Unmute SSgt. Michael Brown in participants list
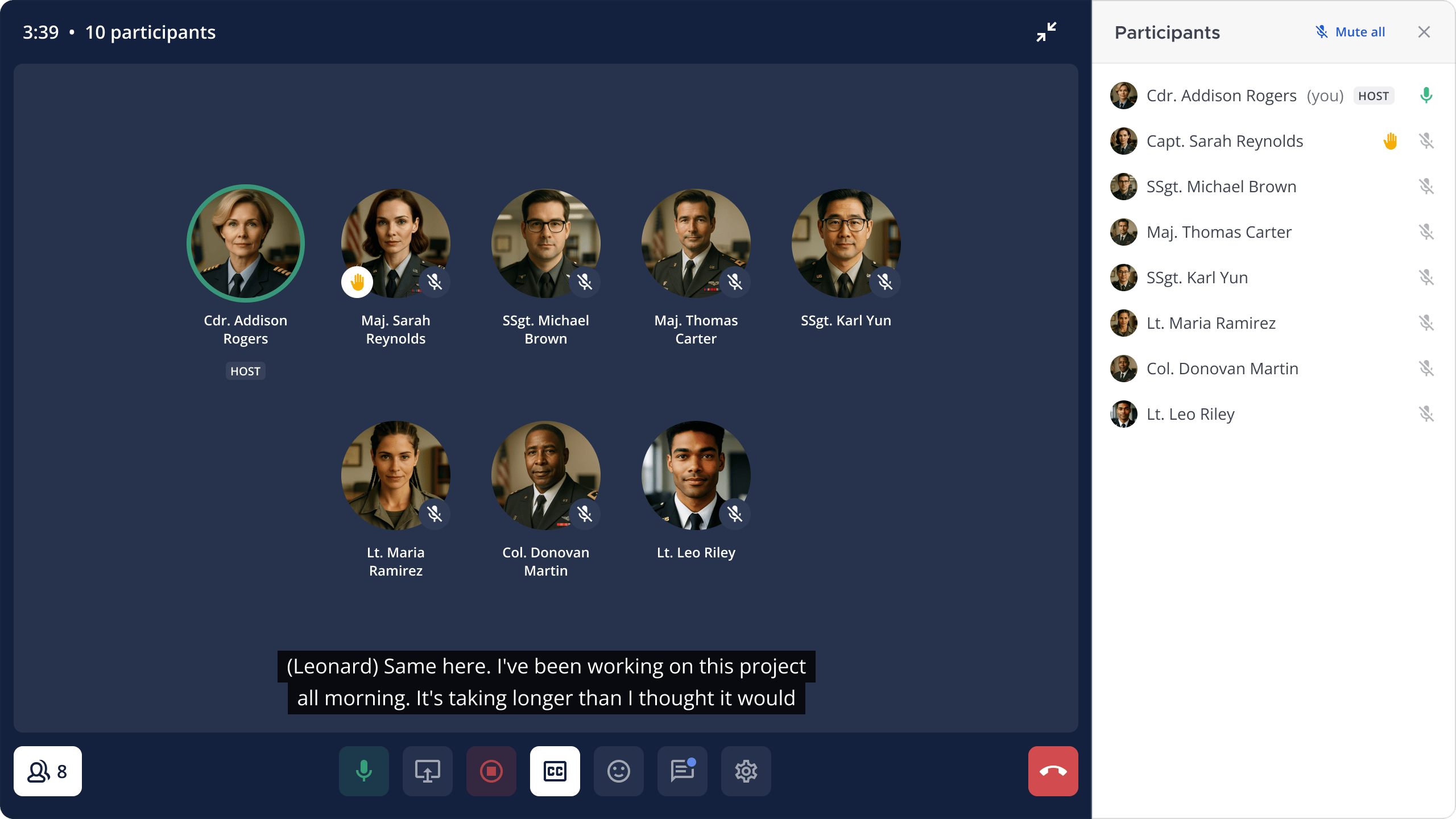 pyautogui.click(x=1428, y=186)
